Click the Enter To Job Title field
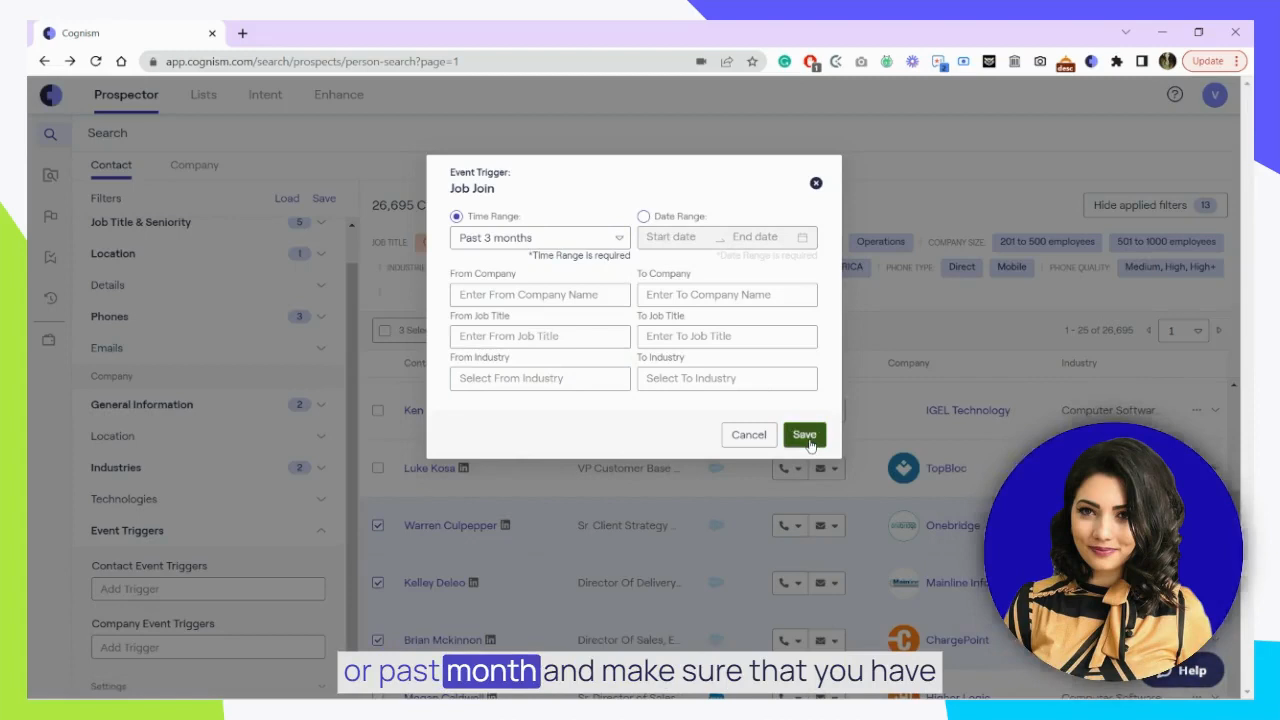This screenshot has width=1280, height=720. [727, 336]
